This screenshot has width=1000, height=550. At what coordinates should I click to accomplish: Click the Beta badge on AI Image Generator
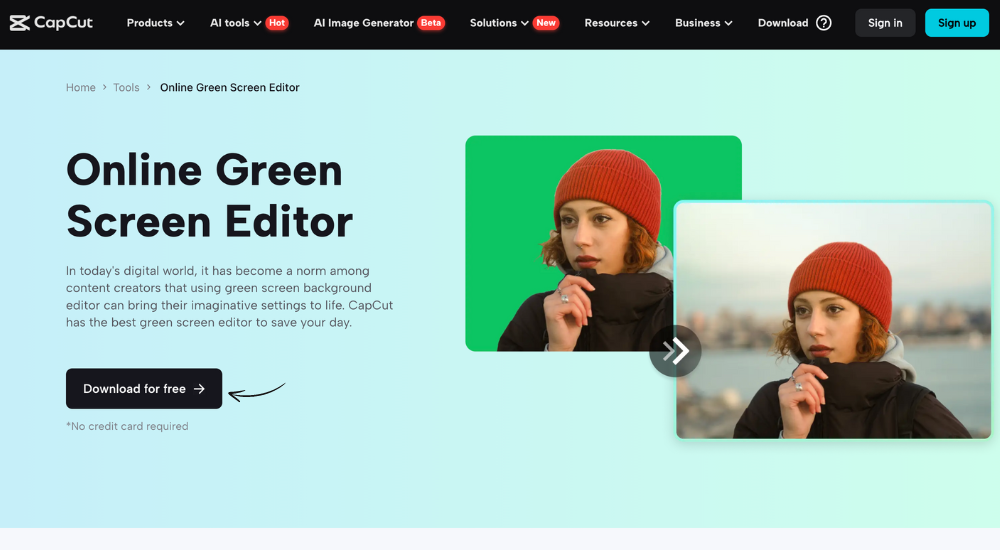[x=431, y=23]
